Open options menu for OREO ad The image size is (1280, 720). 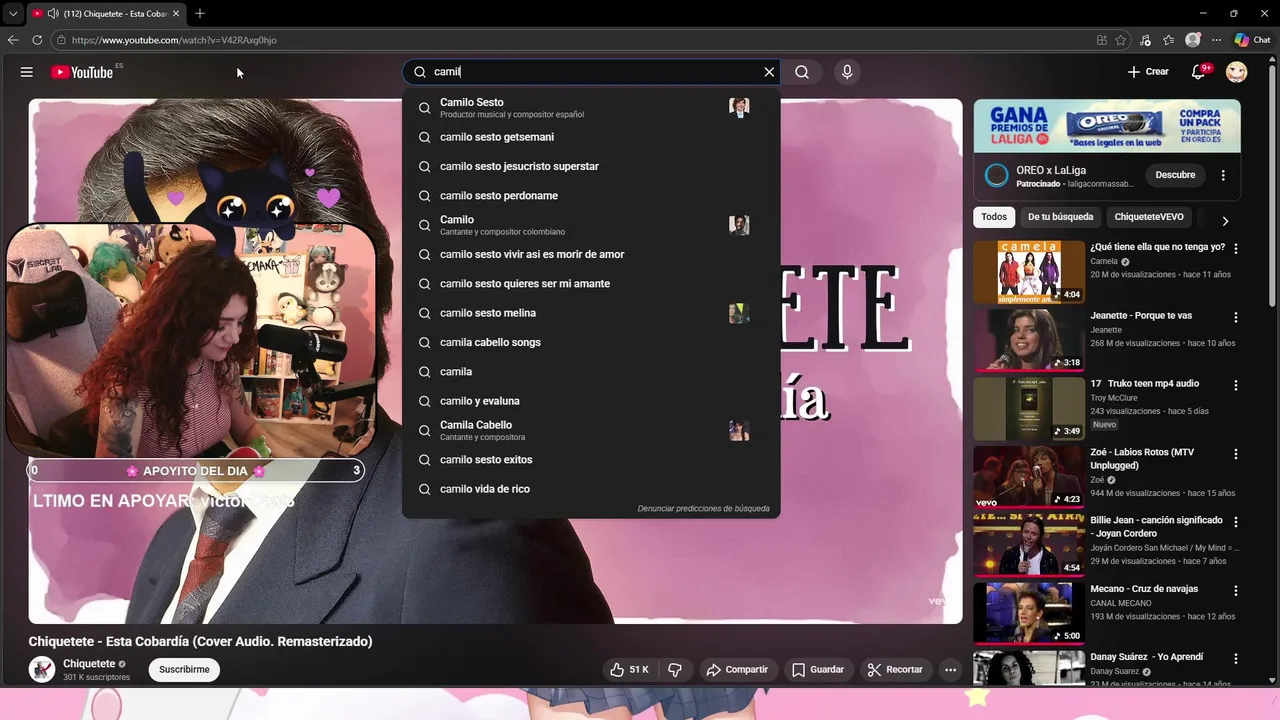click(x=1223, y=175)
